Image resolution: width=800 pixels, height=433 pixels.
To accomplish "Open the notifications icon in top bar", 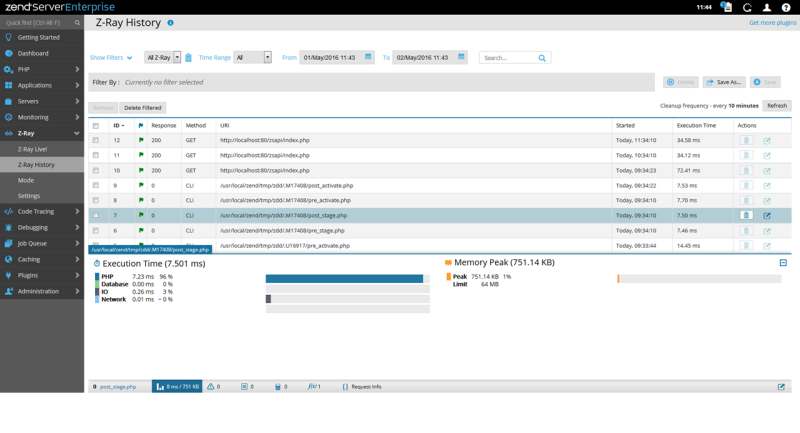I will pyautogui.click(x=726, y=7).
